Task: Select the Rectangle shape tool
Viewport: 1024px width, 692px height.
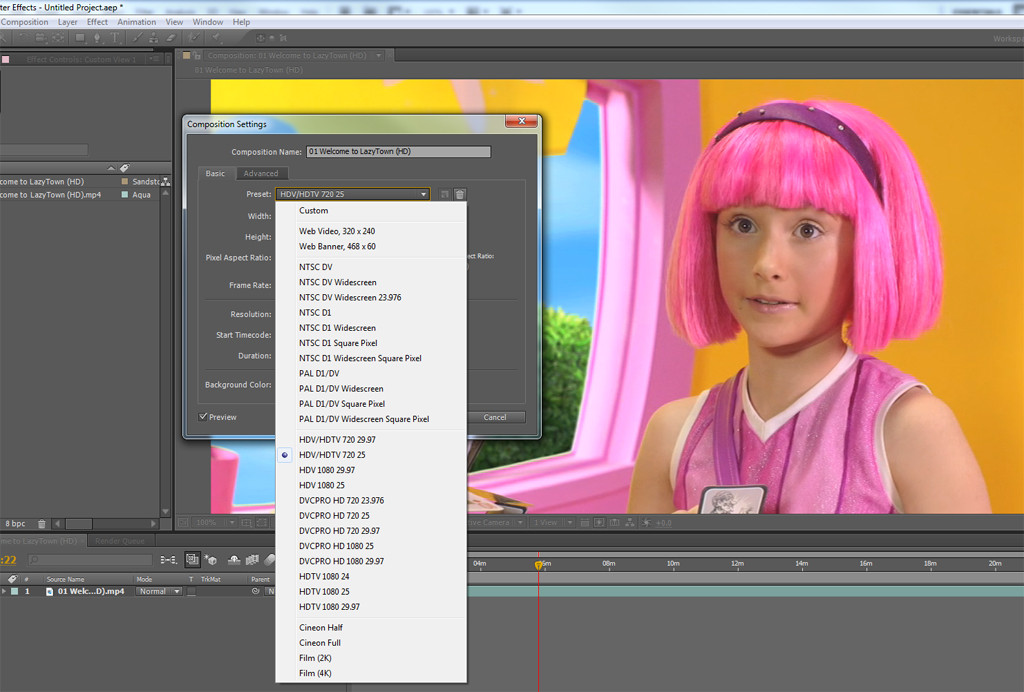Action: pos(80,38)
